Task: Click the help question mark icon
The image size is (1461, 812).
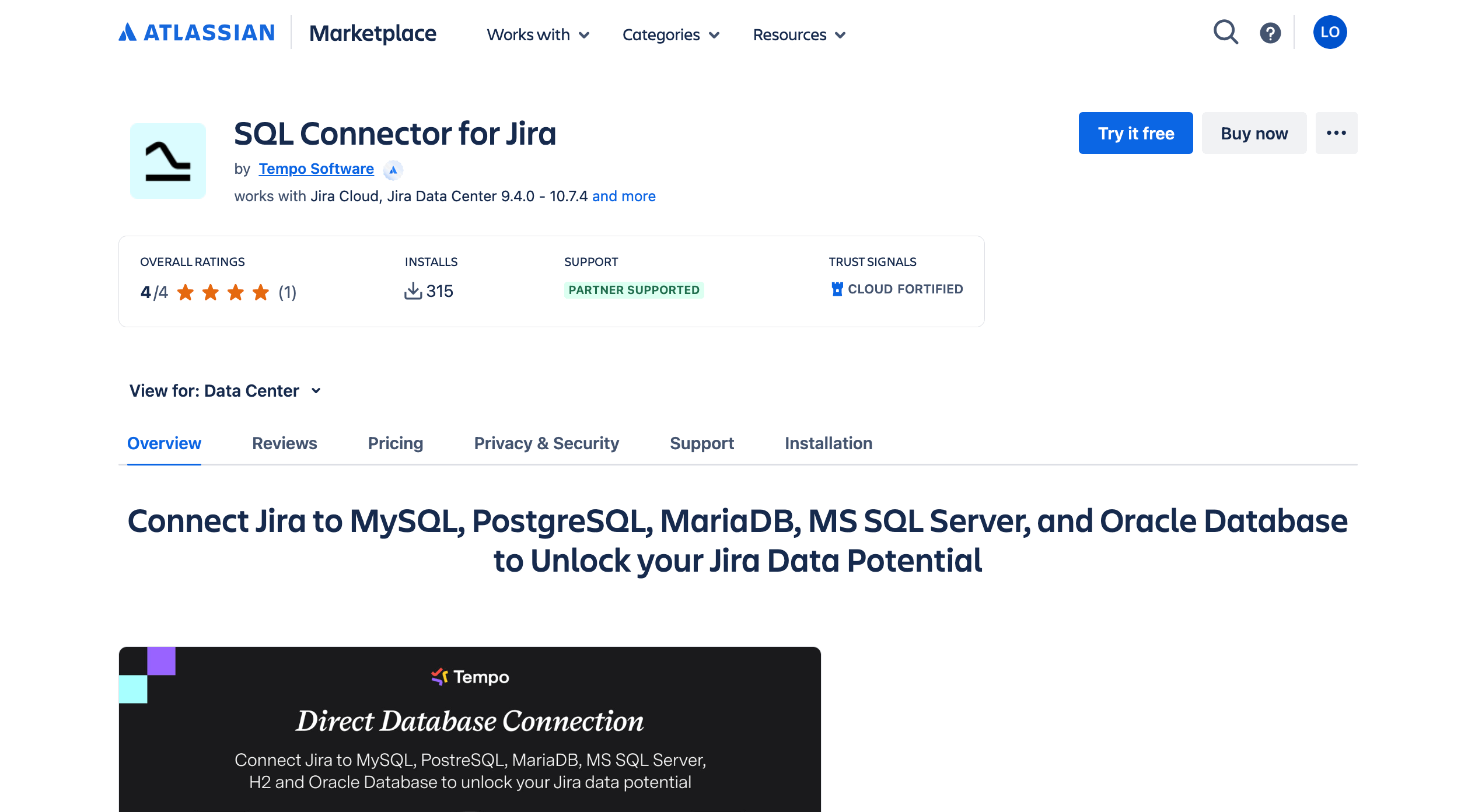Action: point(1271,33)
